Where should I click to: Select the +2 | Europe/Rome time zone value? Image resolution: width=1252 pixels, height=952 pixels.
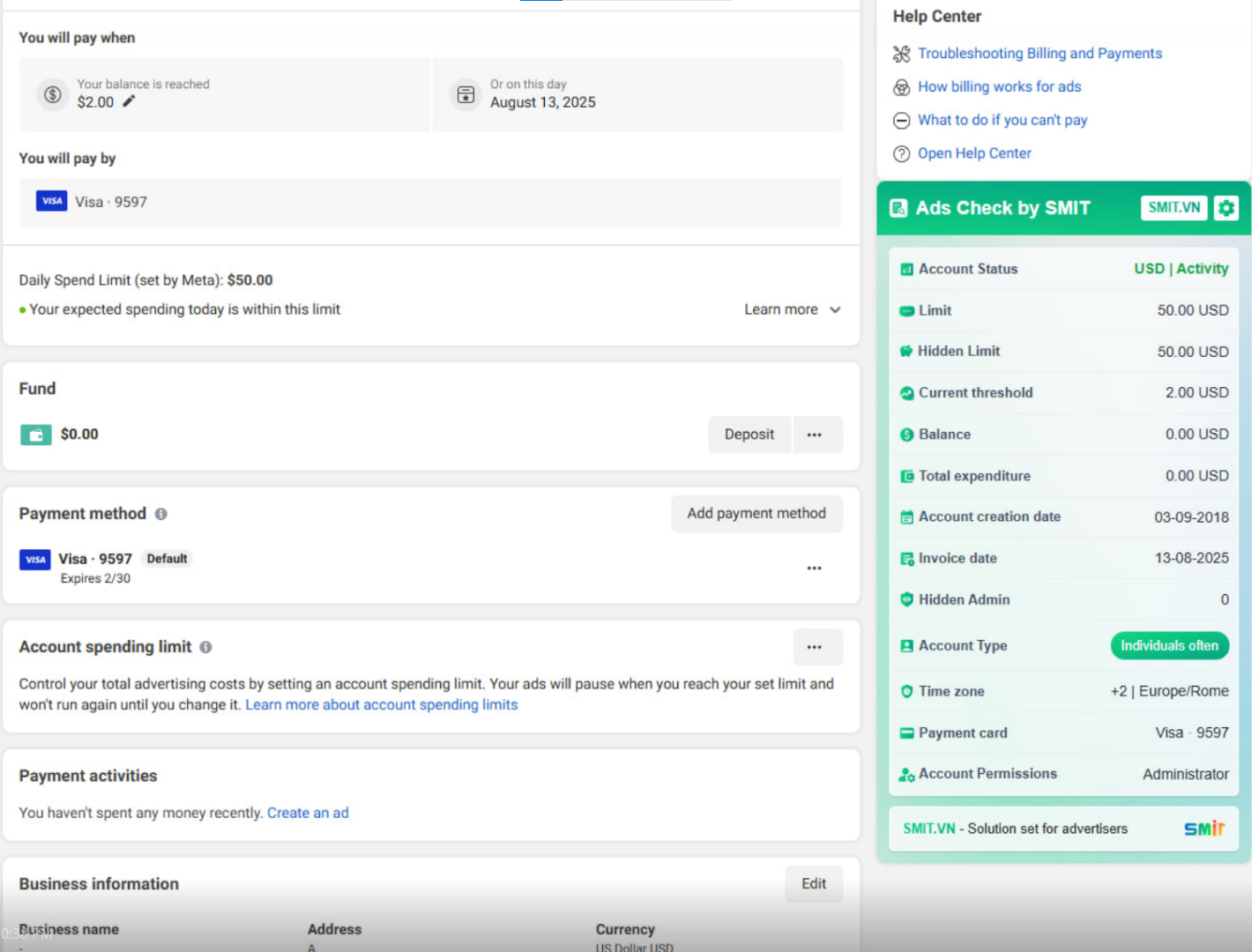pyautogui.click(x=1169, y=692)
